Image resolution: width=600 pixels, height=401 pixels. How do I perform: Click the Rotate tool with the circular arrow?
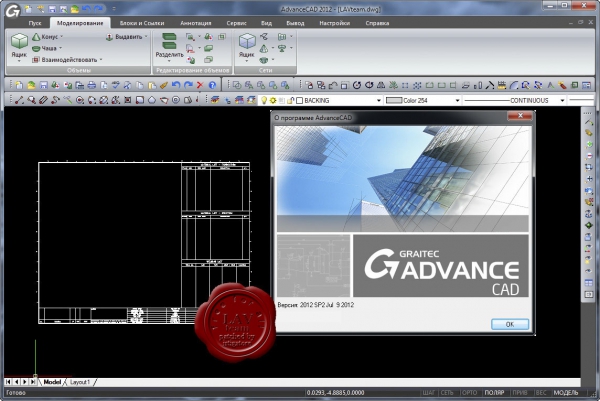[357, 85]
